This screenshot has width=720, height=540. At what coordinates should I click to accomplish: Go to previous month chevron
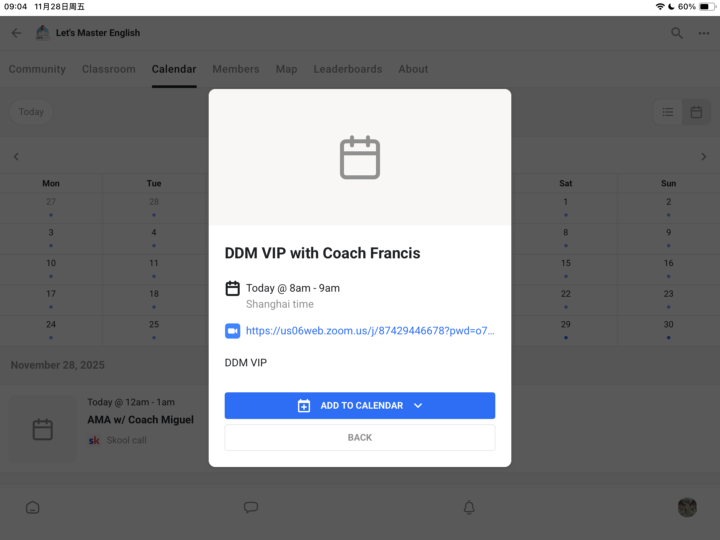pyautogui.click(x=16, y=157)
